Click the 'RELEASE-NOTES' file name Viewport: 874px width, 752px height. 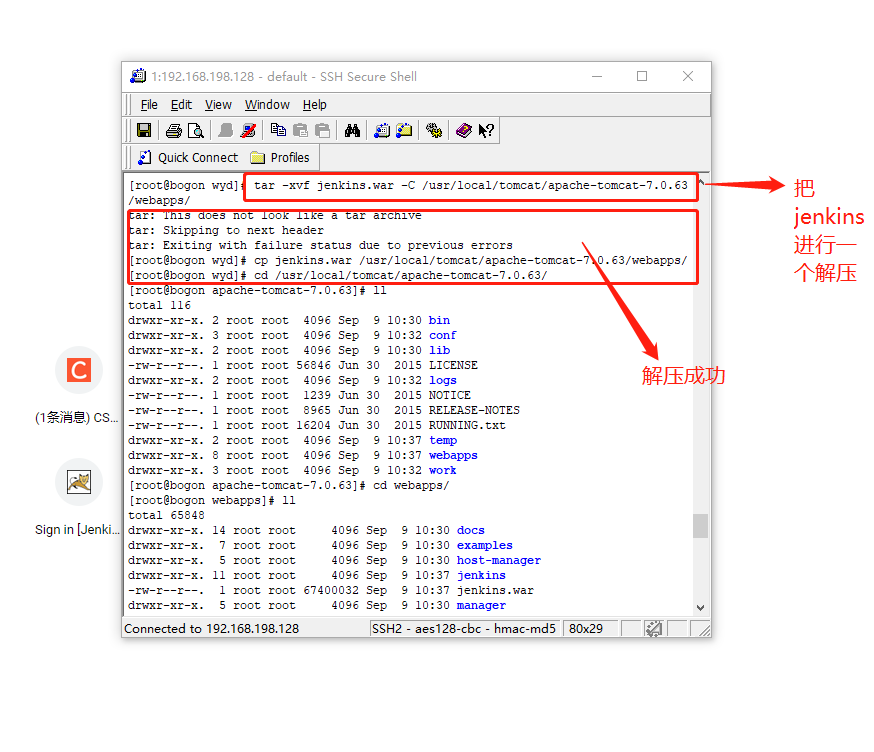click(474, 410)
